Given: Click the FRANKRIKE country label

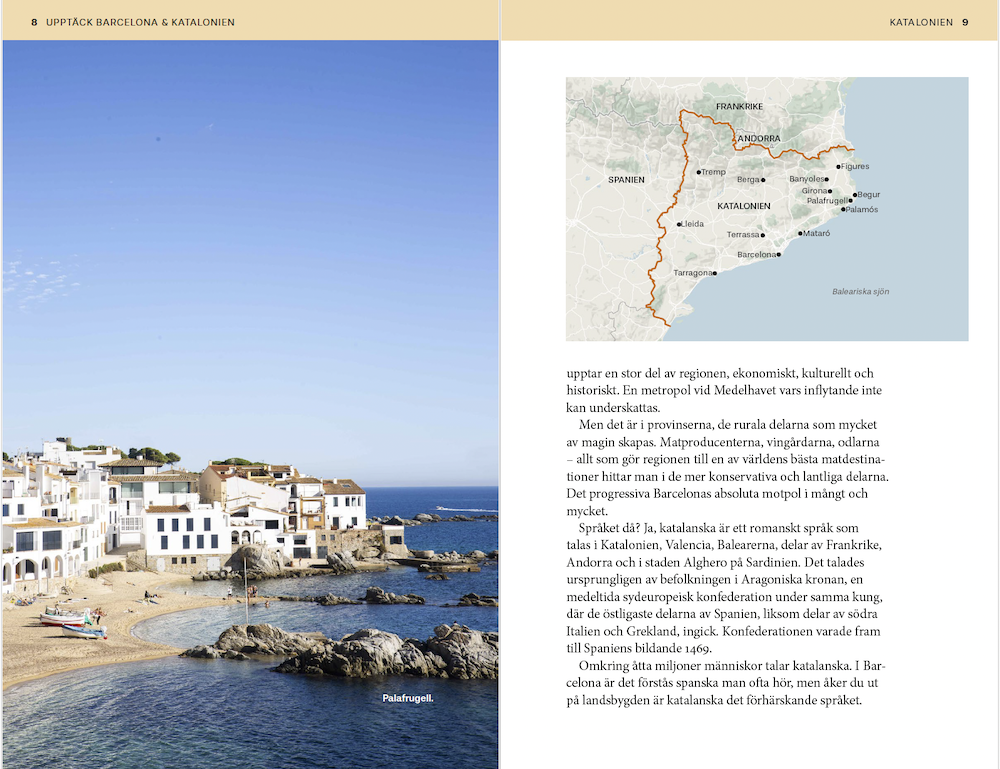Looking at the screenshot, I should click(x=739, y=106).
